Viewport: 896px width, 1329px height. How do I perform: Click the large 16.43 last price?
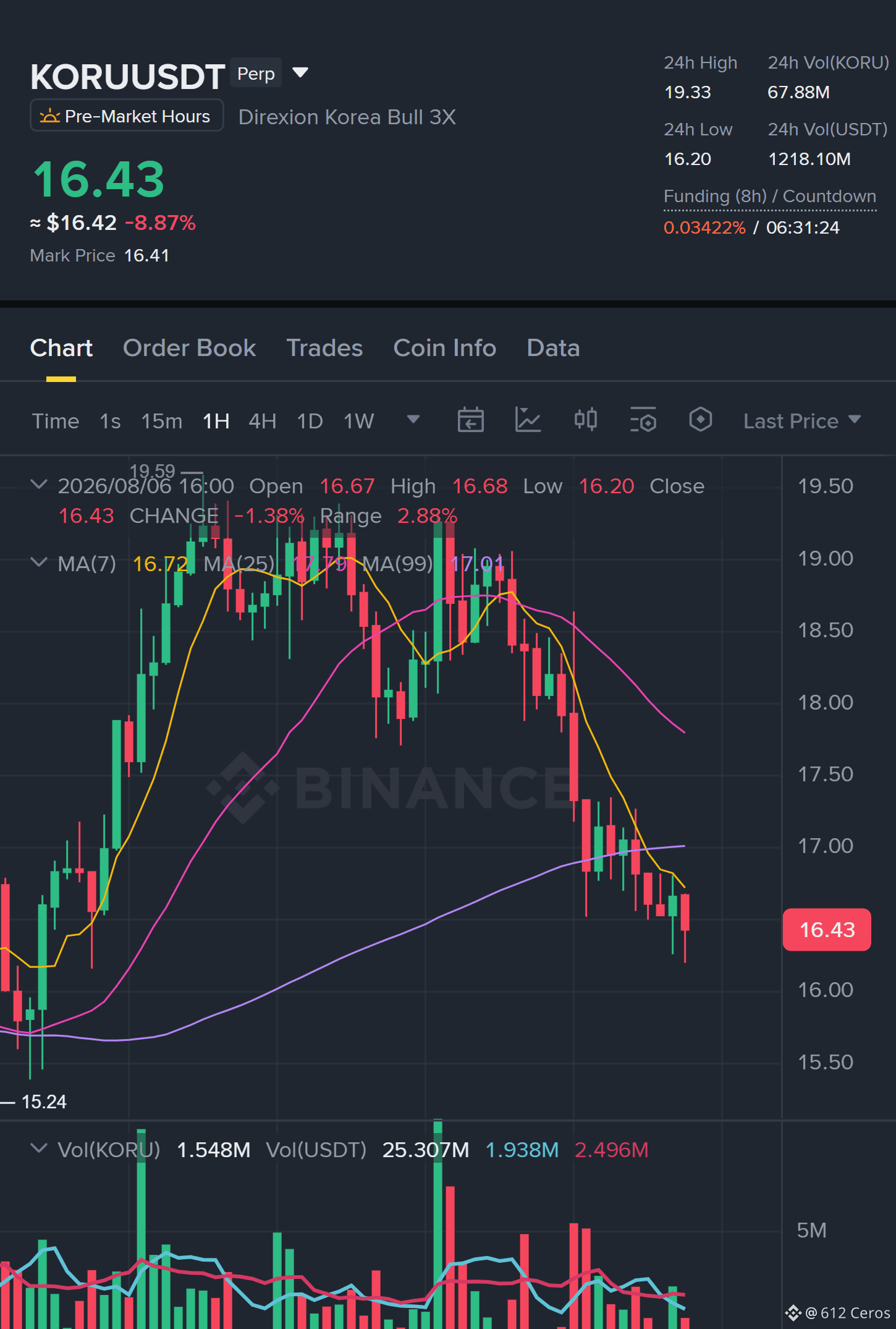99,179
